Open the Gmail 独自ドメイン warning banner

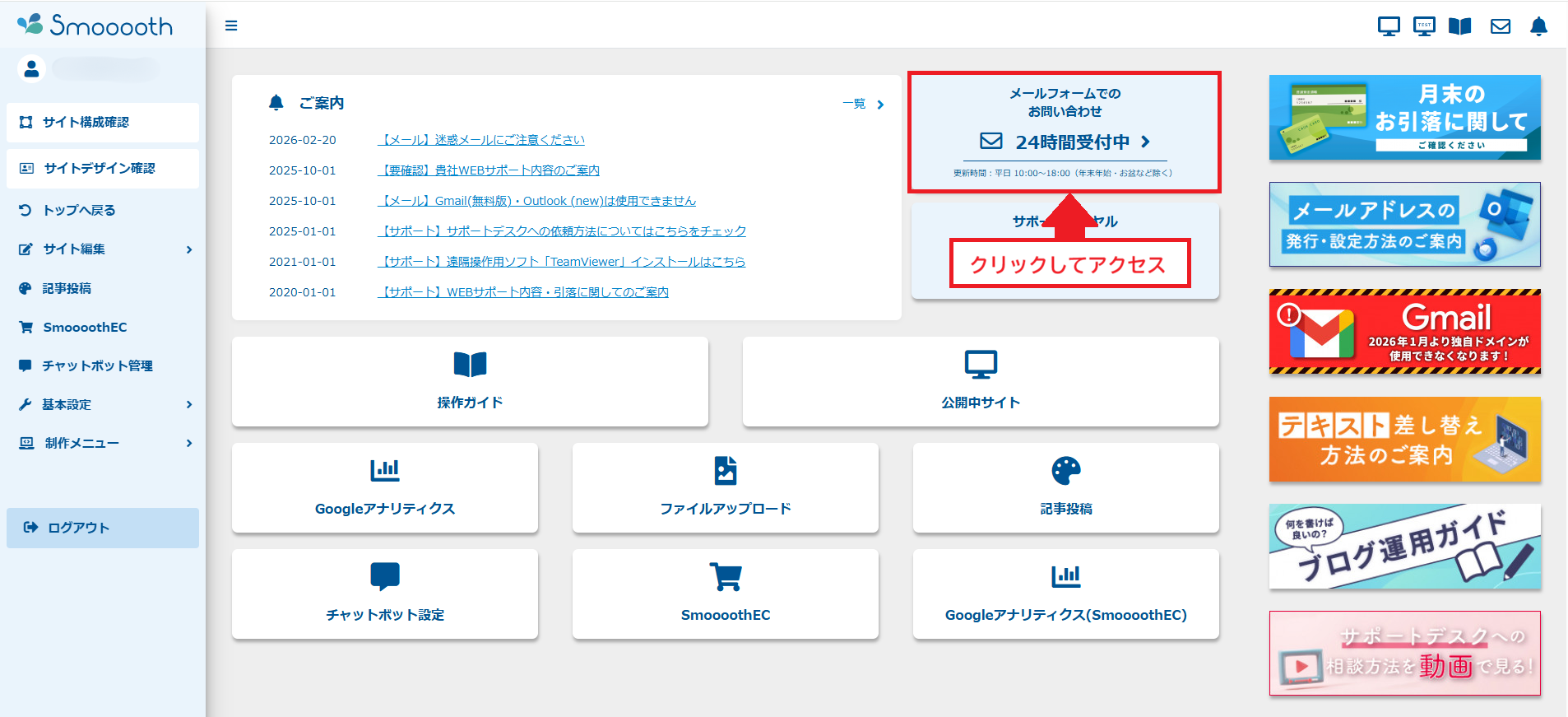coord(1404,332)
